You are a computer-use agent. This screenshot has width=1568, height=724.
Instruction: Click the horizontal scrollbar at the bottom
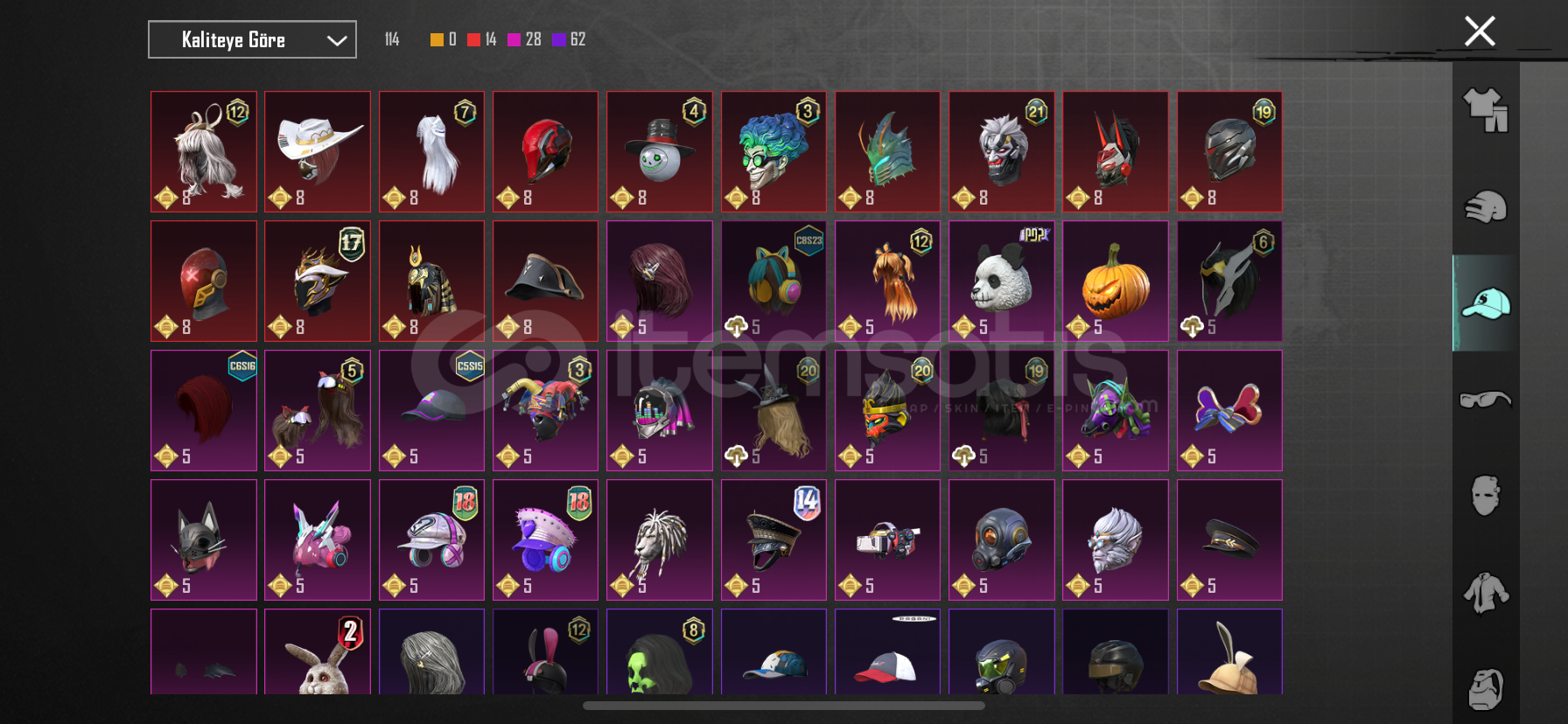pyautogui.click(x=784, y=706)
